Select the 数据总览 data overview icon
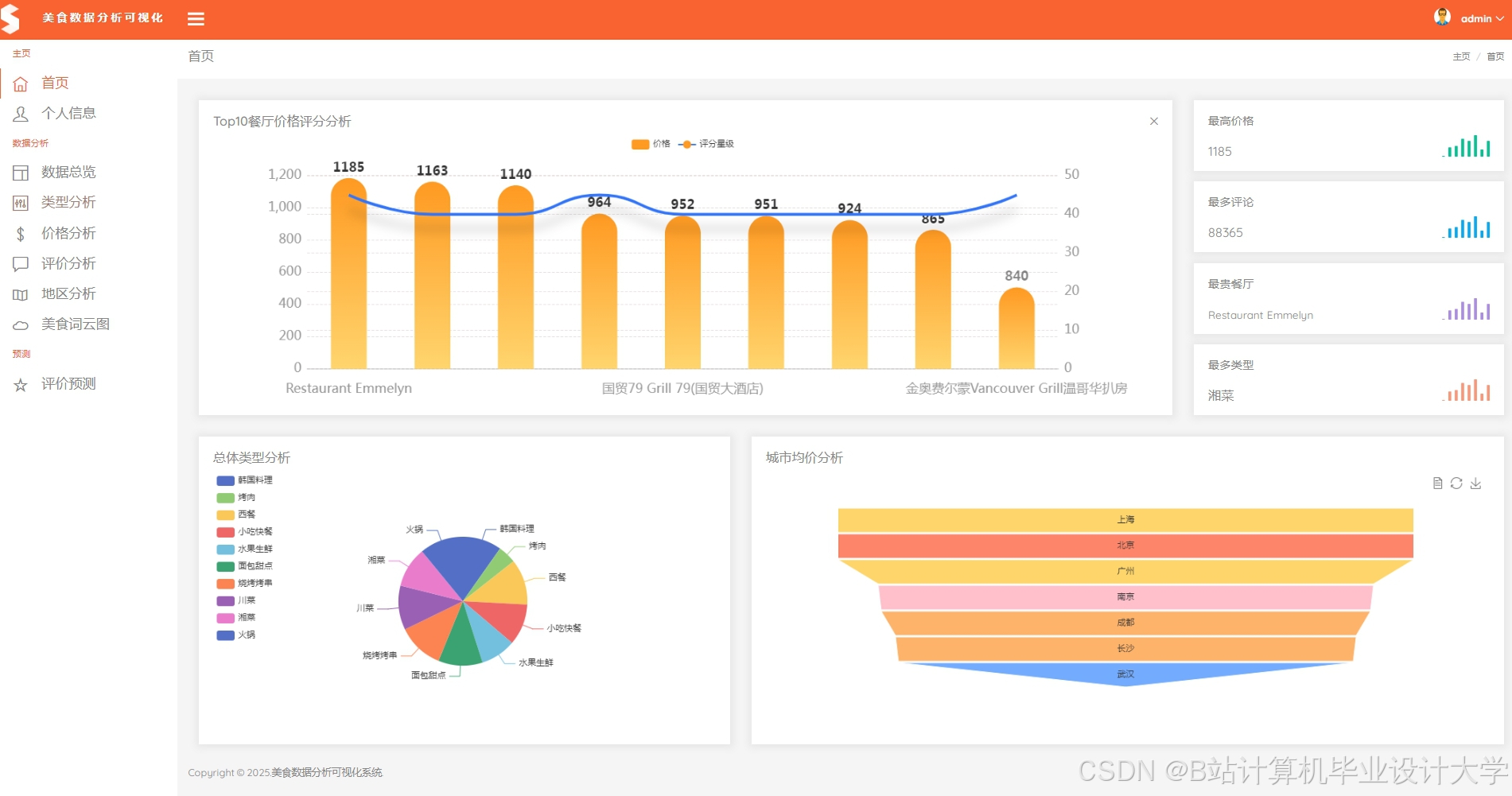The image size is (1512, 796). [21, 172]
